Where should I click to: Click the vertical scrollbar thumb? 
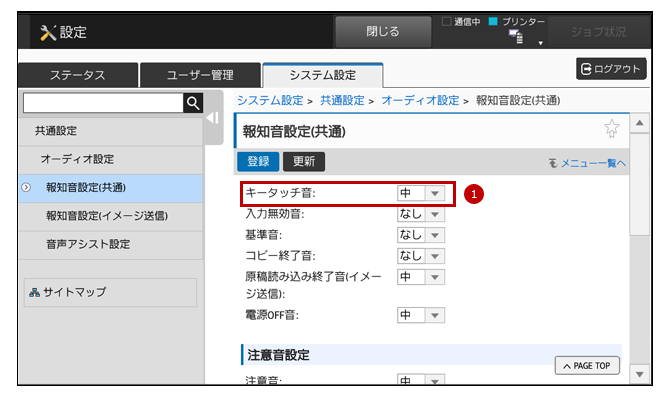[640, 184]
